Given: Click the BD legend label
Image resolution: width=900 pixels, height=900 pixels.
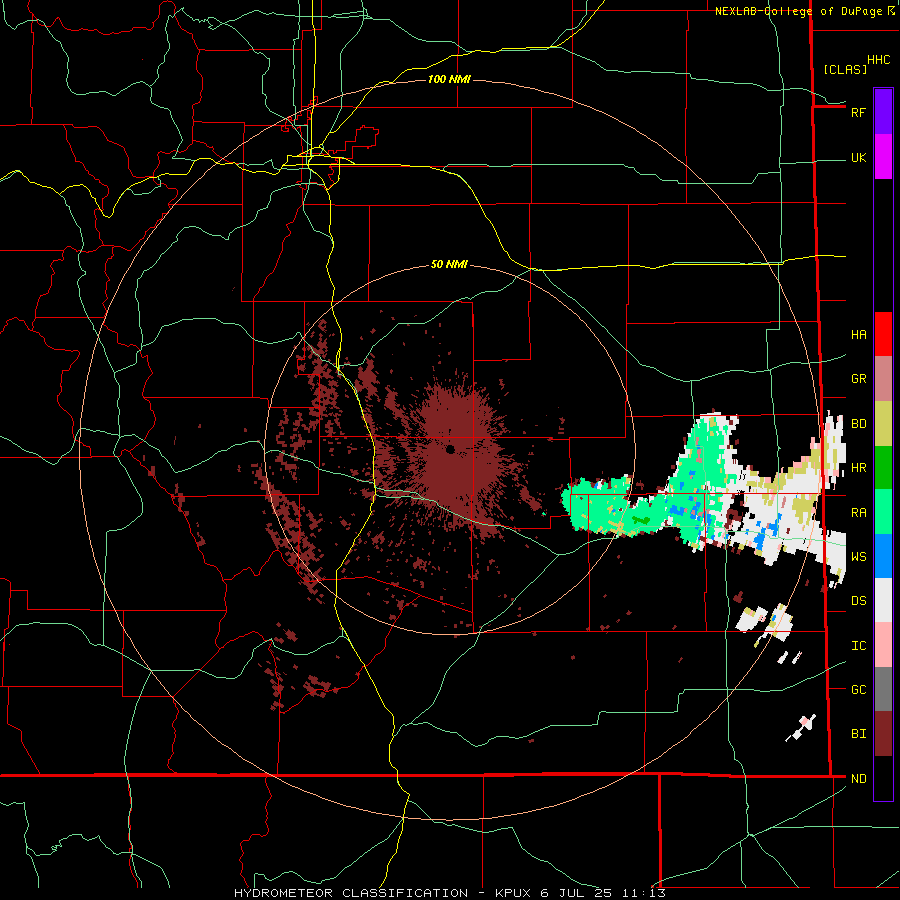Looking at the screenshot, I should (858, 424).
